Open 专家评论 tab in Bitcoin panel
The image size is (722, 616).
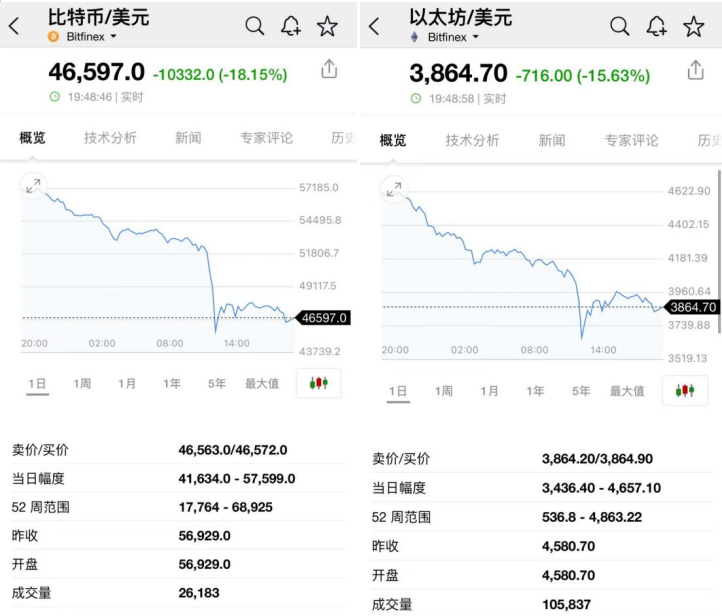[266, 138]
